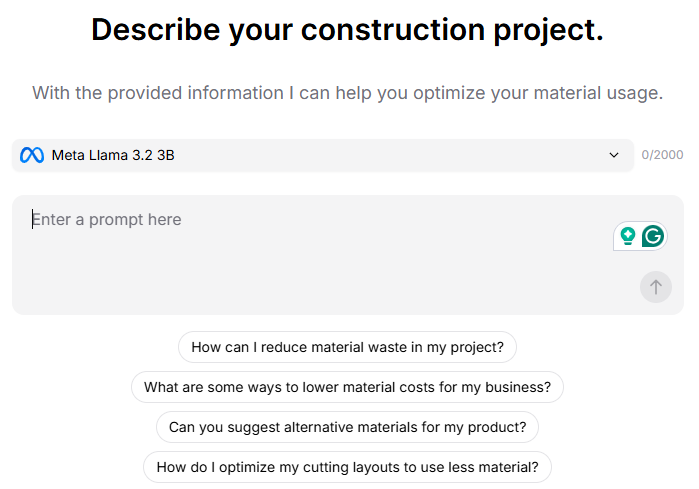Expand model list via chevron arrow

tap(614, 155)
